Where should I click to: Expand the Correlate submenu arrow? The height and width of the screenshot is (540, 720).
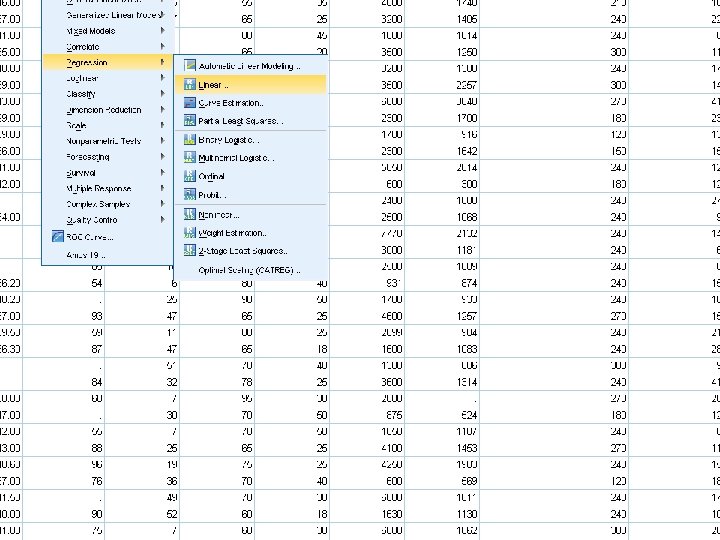click(162, 46)
